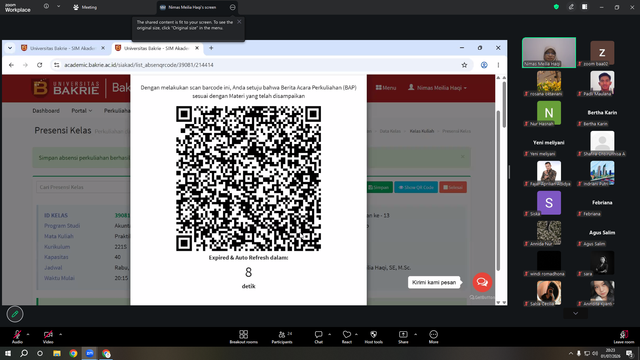Open the Participants panel

[282, 337]
